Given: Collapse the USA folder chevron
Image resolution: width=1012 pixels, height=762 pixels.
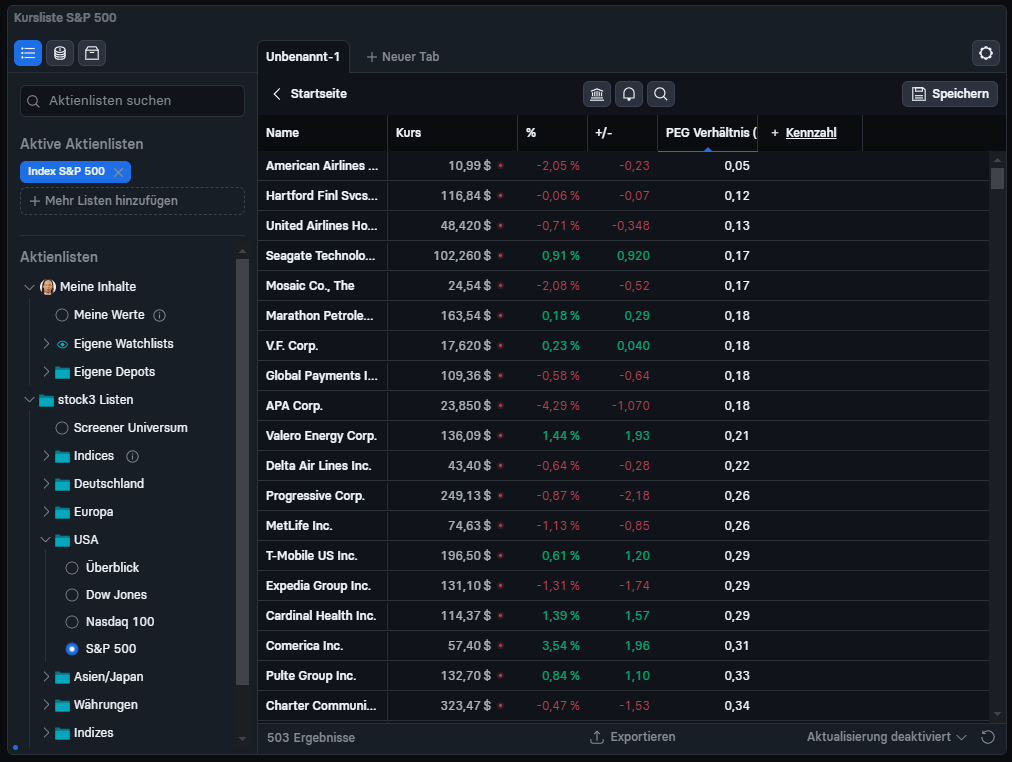Looking at the screenshot, I should click(45, 539).
